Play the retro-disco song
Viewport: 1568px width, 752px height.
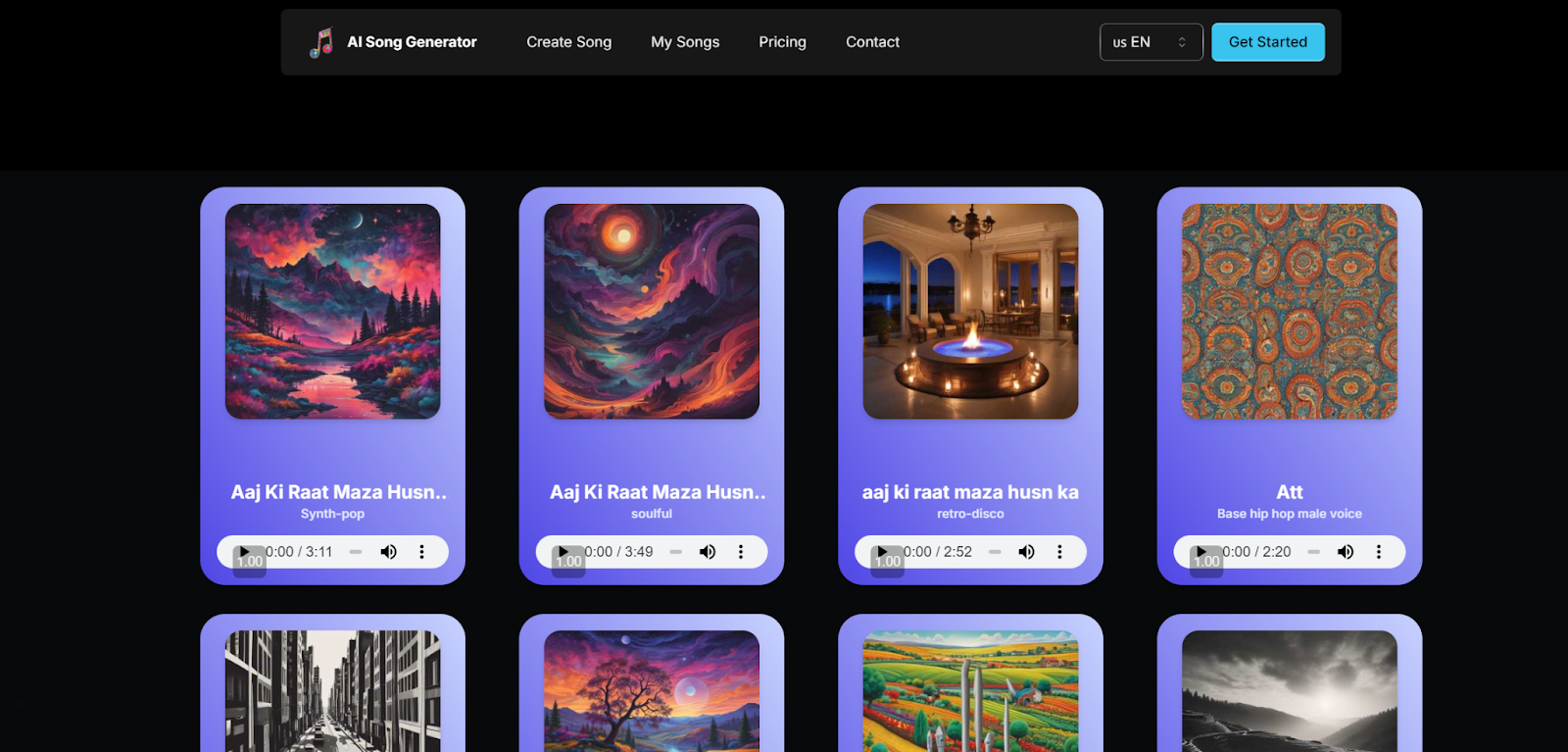click(883, 552)
